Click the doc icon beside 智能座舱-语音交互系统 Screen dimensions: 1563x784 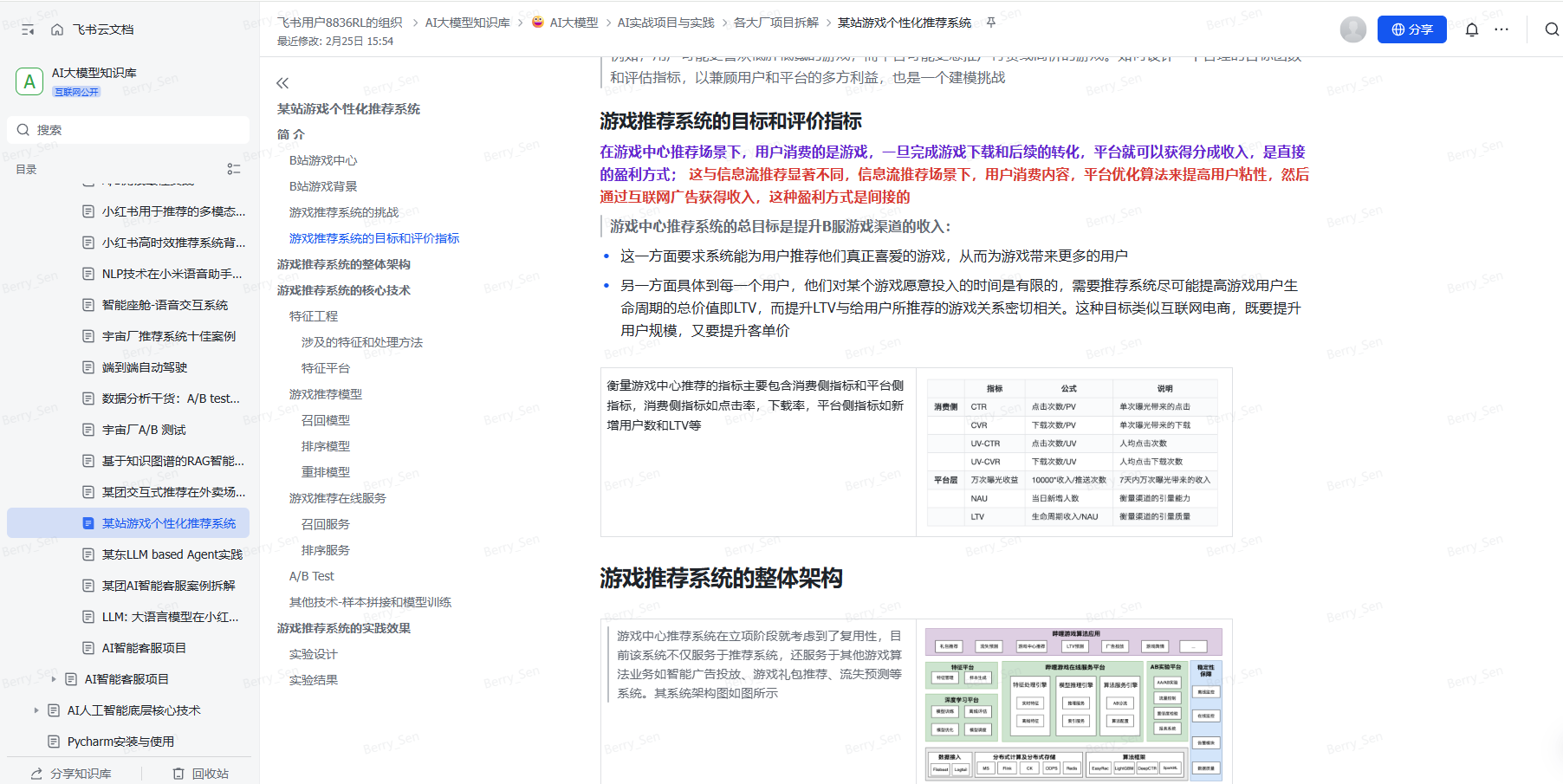pos(88,305)
